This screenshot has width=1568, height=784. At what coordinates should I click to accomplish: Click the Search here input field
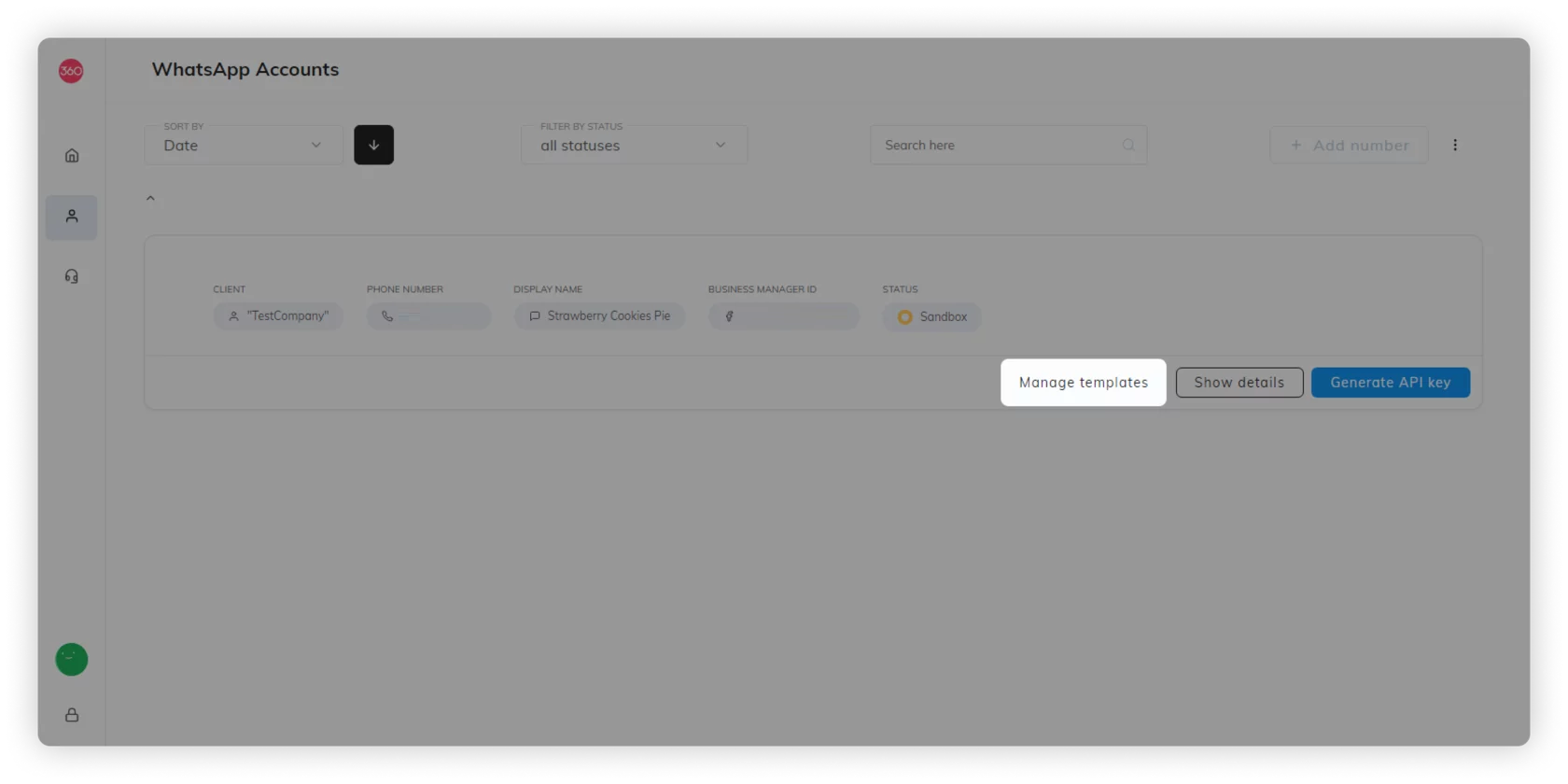click(x=1009, y=146)
